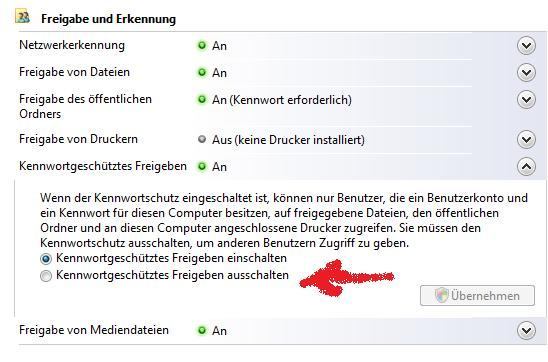Click the gray status dot for Freigabe von Druckern
This screenshot has height=362, width=548.
(202, 139)
